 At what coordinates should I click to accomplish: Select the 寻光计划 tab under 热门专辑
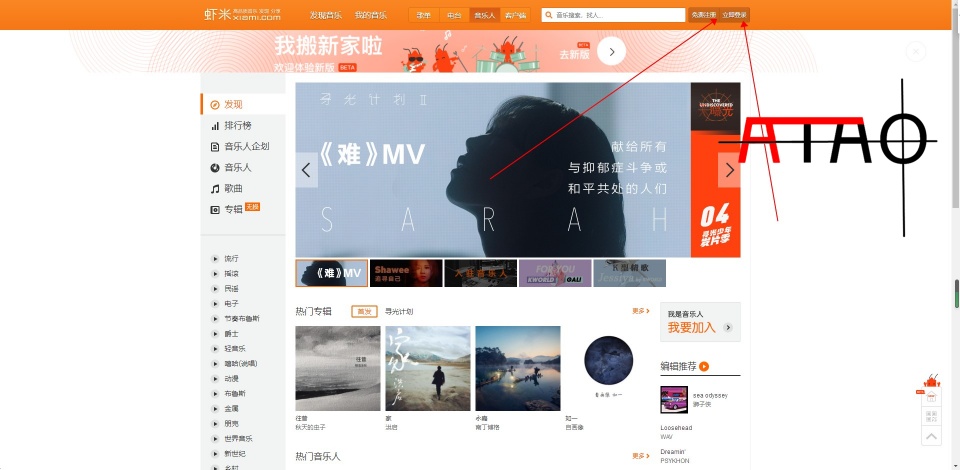399,311
